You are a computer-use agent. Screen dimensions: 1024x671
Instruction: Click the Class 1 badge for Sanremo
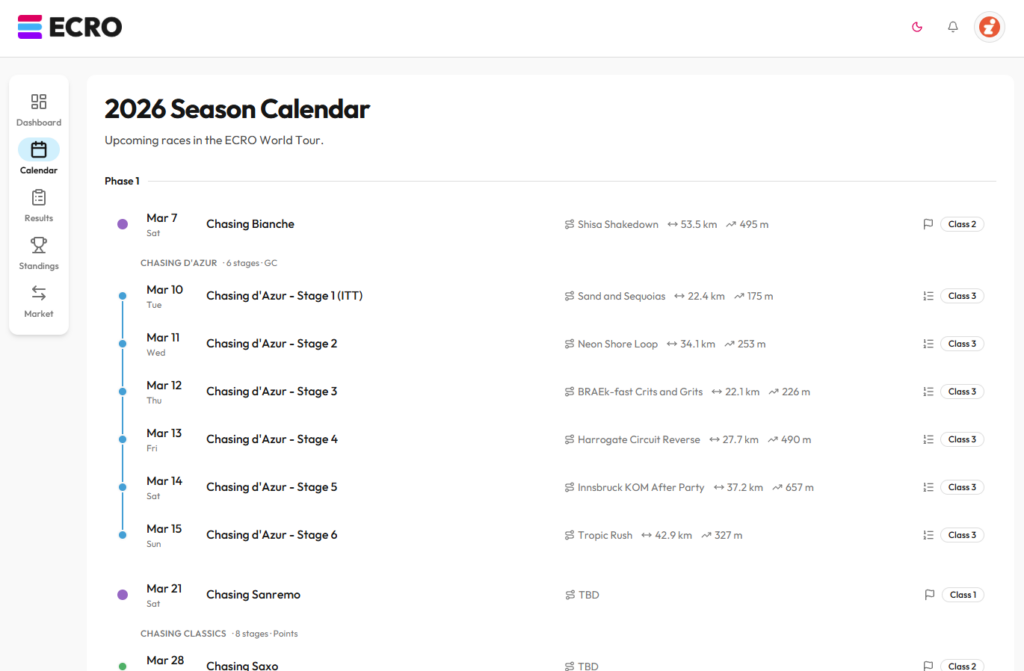962,595
